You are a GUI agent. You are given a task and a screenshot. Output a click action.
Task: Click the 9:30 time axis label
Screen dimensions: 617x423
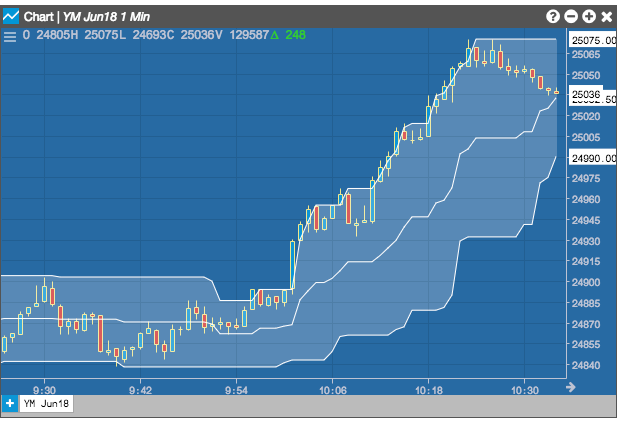(44, 390)
